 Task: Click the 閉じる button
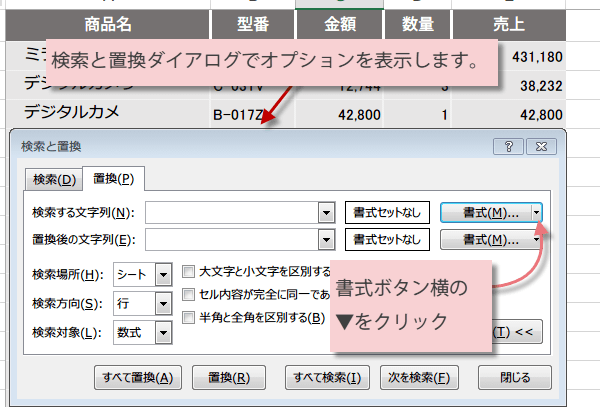(515, 378)
